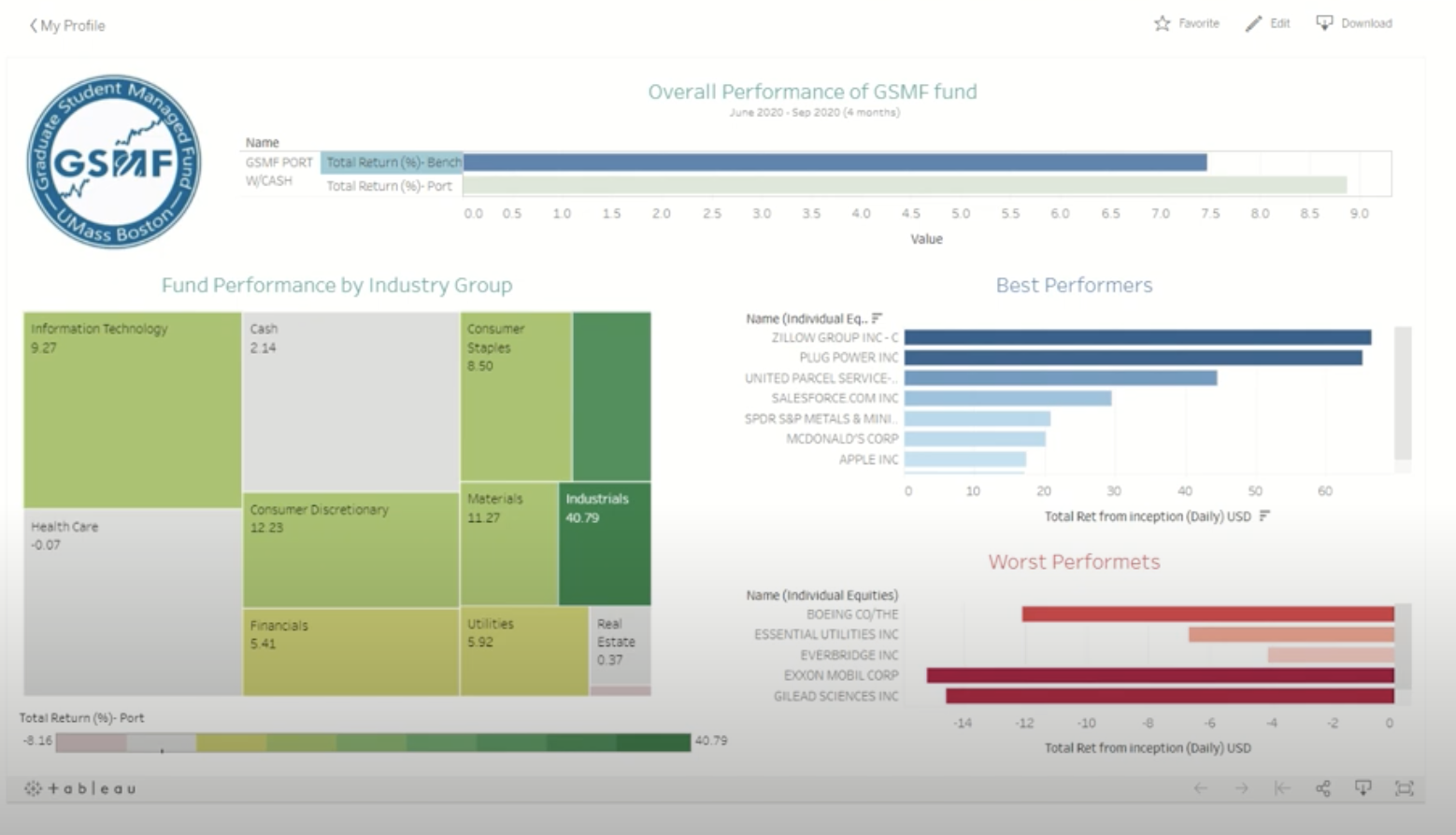Click the SPDR S&P Metals bar

click(x=978, y=419)
